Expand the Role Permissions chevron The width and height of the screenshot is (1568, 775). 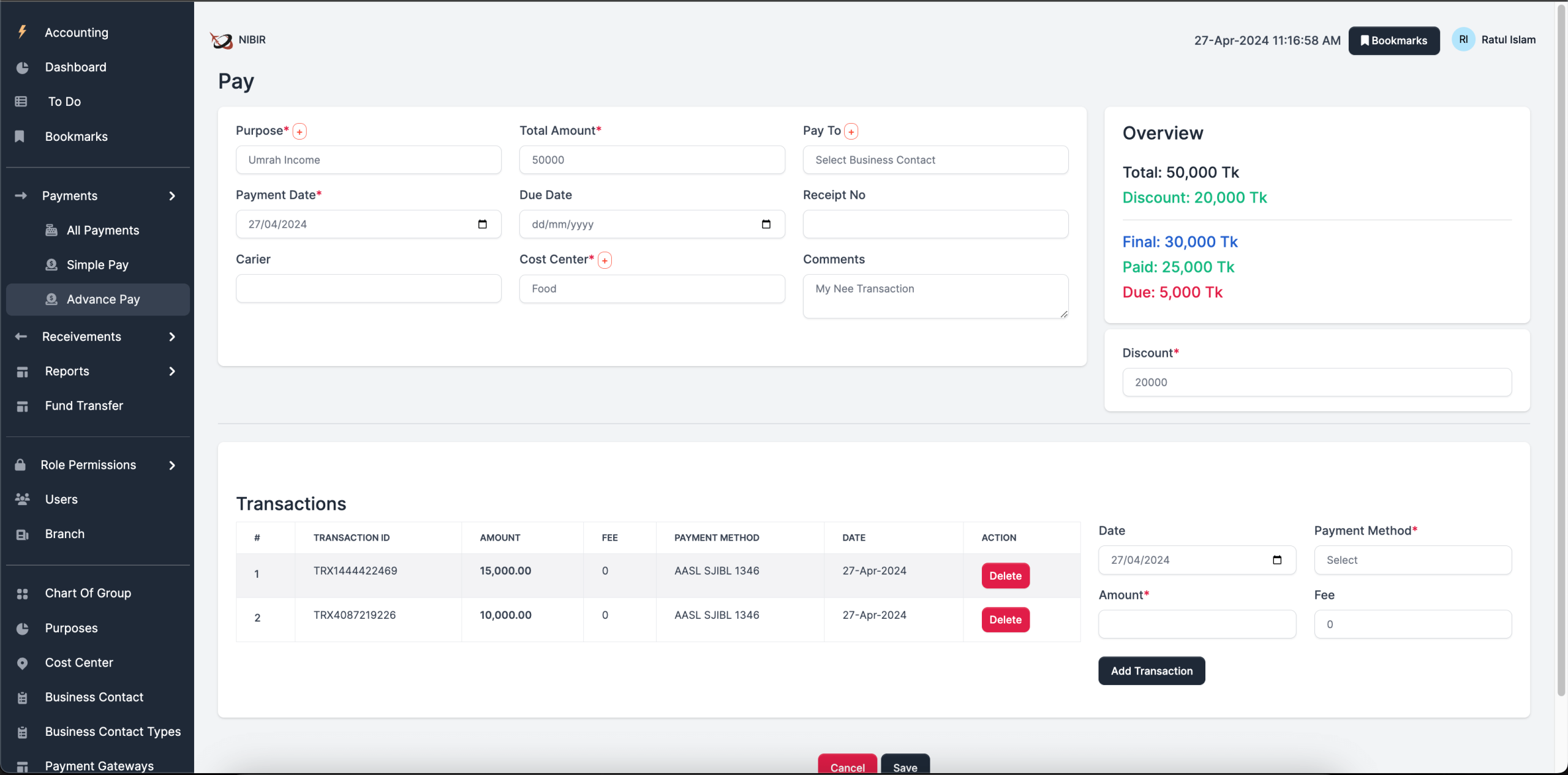(172, 465)
